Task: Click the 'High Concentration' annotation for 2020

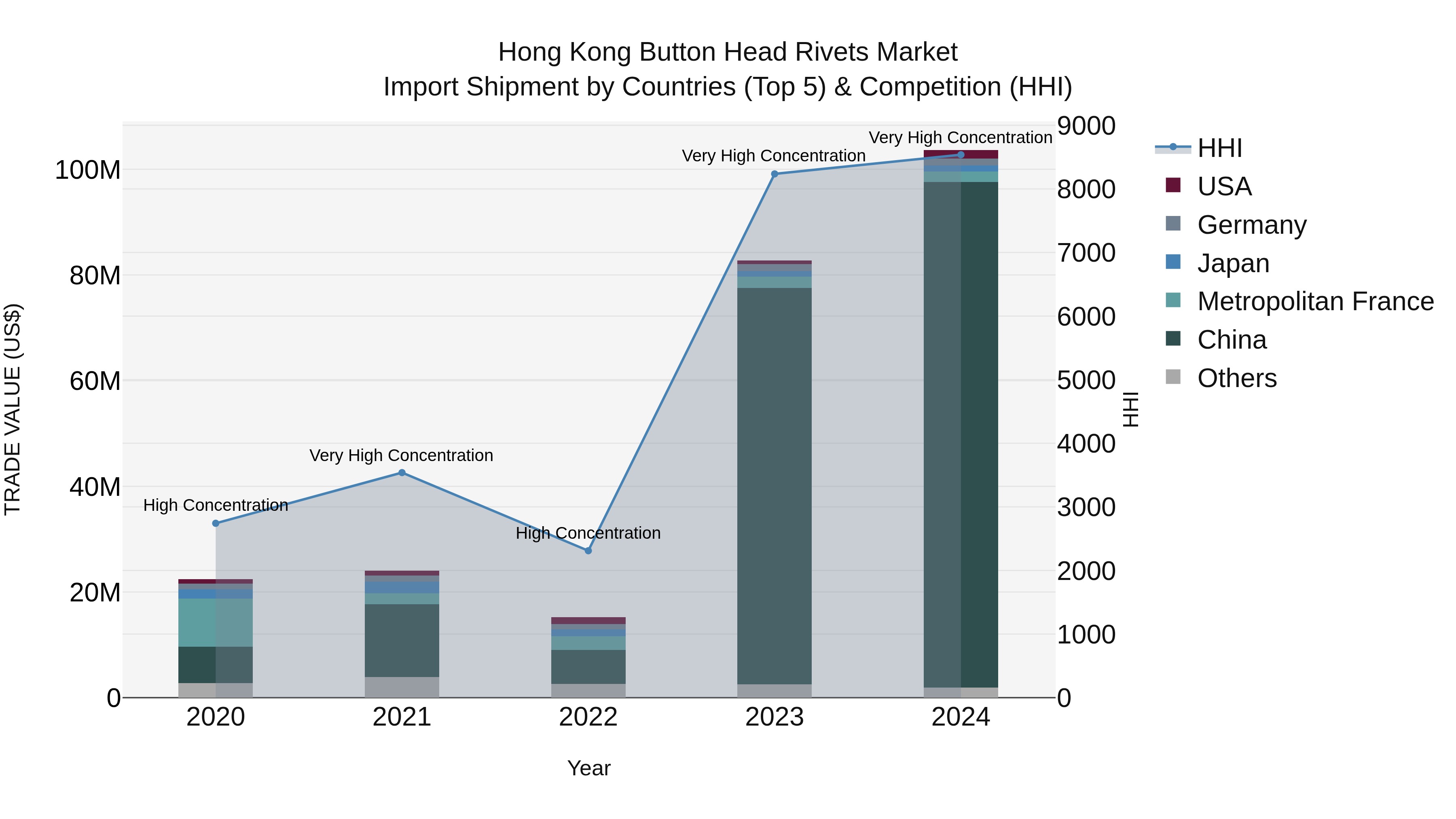Action: click(x=216, y=505)
